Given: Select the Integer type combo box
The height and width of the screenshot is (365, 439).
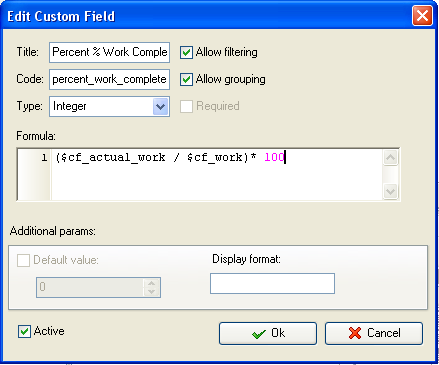Looking at the screenshot, I should coord(109,107).
